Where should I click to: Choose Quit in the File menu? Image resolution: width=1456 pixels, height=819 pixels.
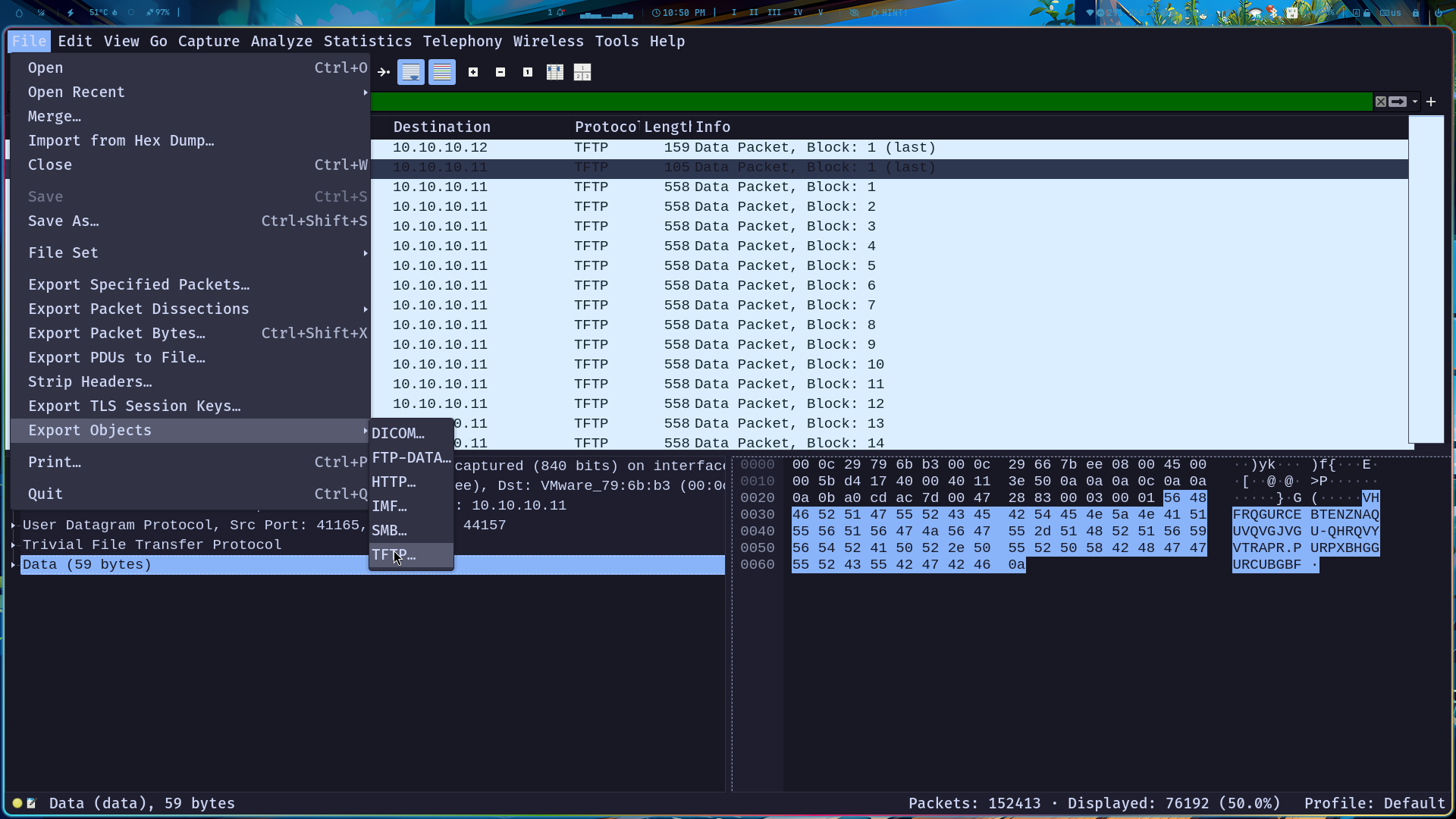point(190,494)
